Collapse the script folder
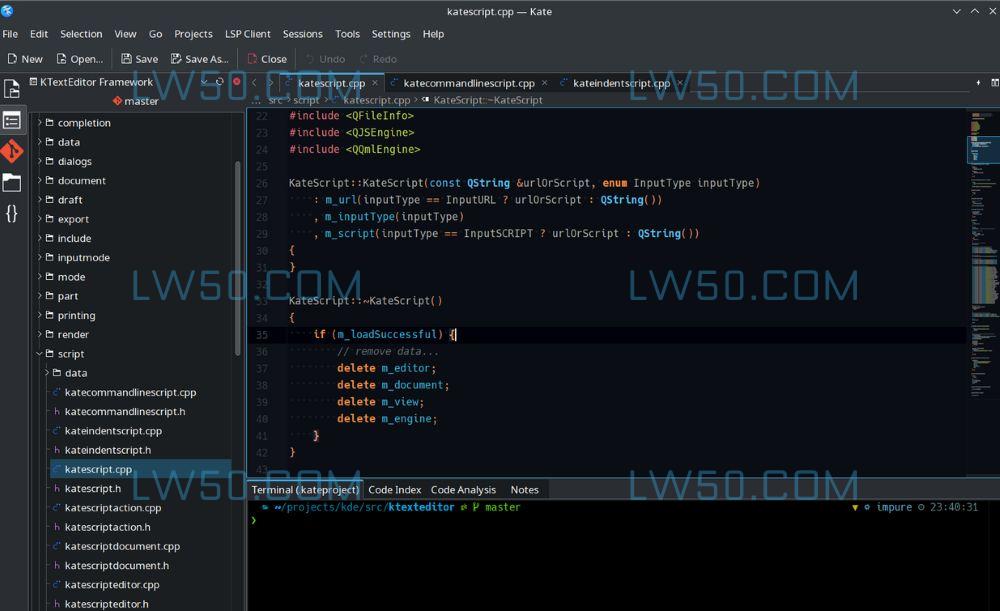The image size is (1000, 611). pyautogui.click(x=40, y=354)
